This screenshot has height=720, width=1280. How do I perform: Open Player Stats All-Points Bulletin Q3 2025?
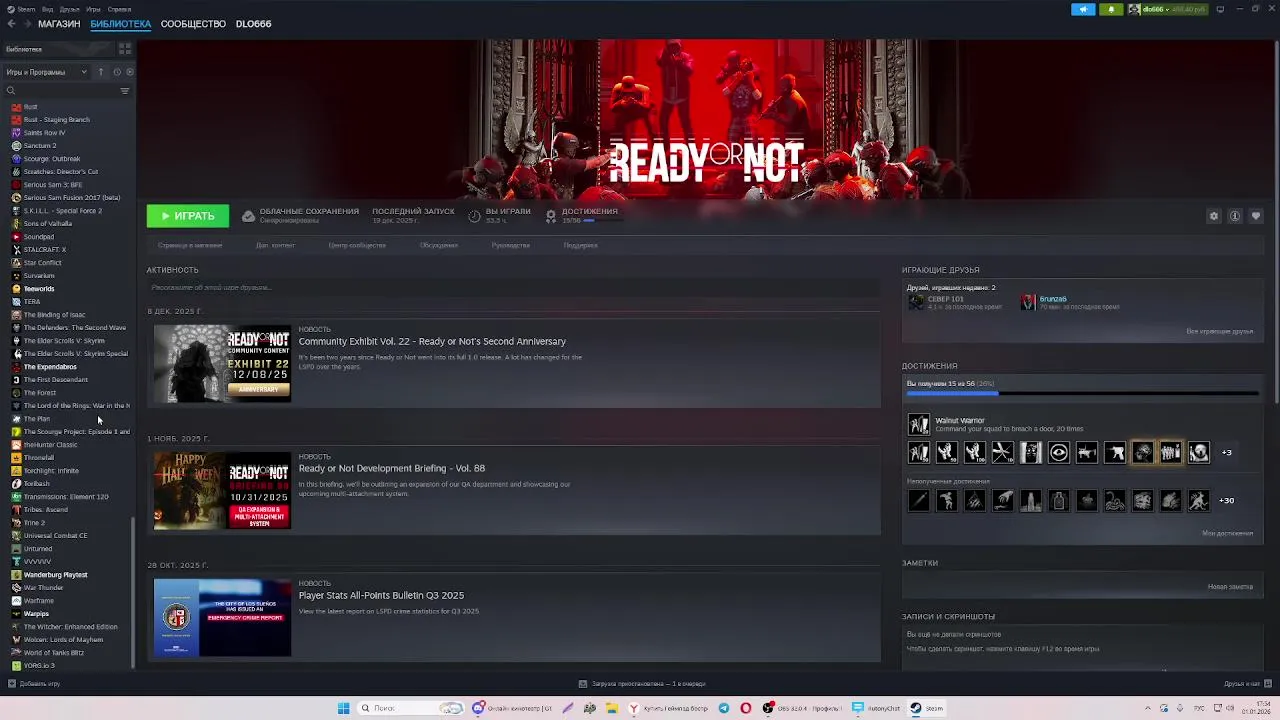click(x=381, y=595)
